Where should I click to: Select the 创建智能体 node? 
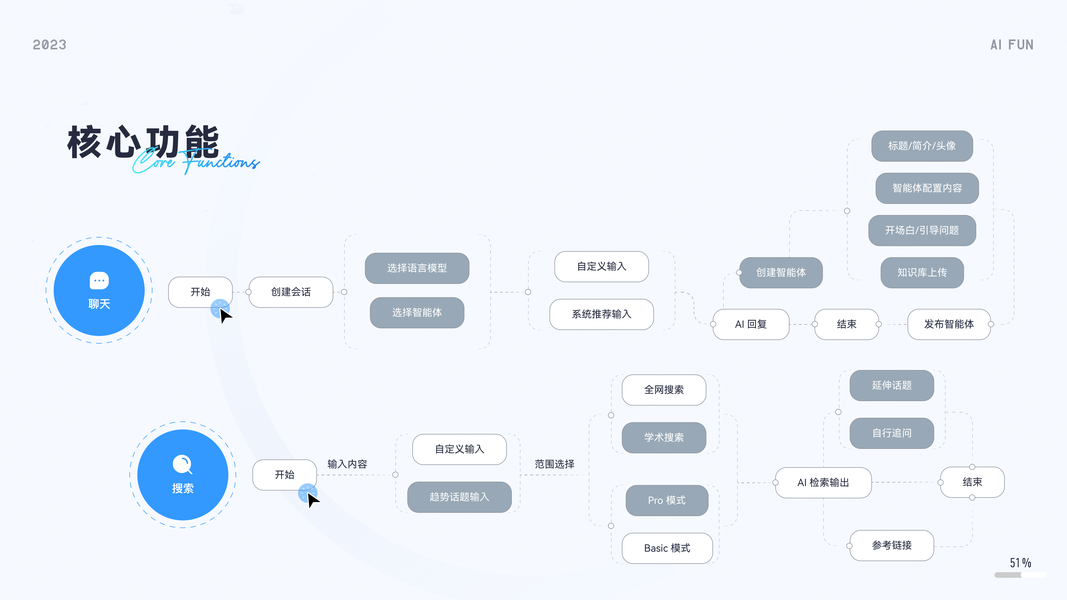point(781,272)
